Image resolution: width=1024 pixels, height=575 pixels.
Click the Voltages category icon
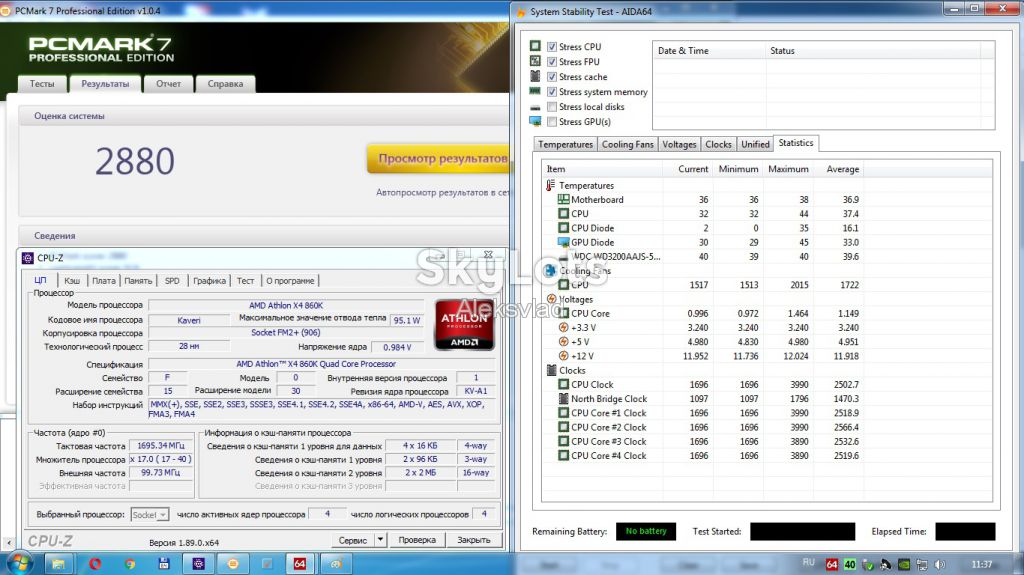[x=551, y=299]
